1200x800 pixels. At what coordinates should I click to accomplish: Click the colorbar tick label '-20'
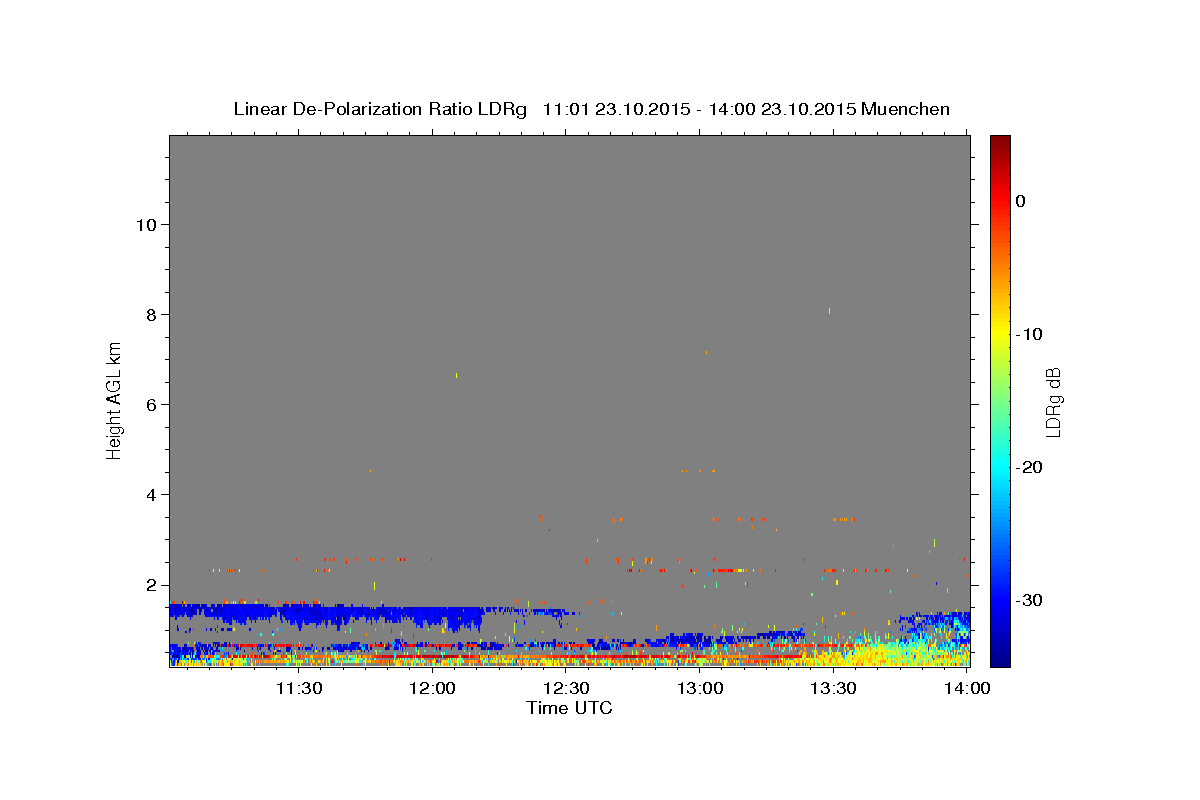click(1029, 467)
